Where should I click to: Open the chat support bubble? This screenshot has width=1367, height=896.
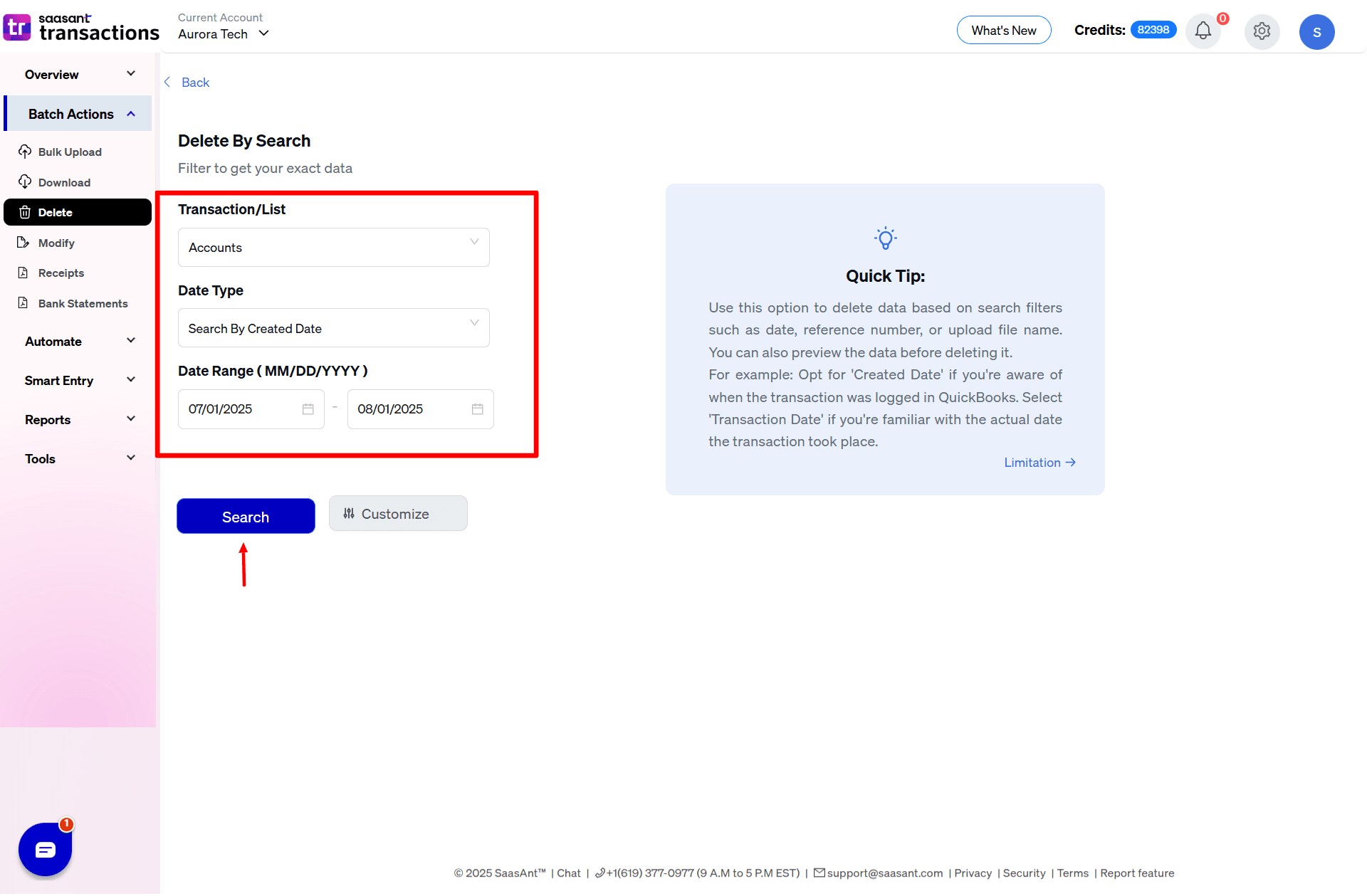(x=44, y=849)
